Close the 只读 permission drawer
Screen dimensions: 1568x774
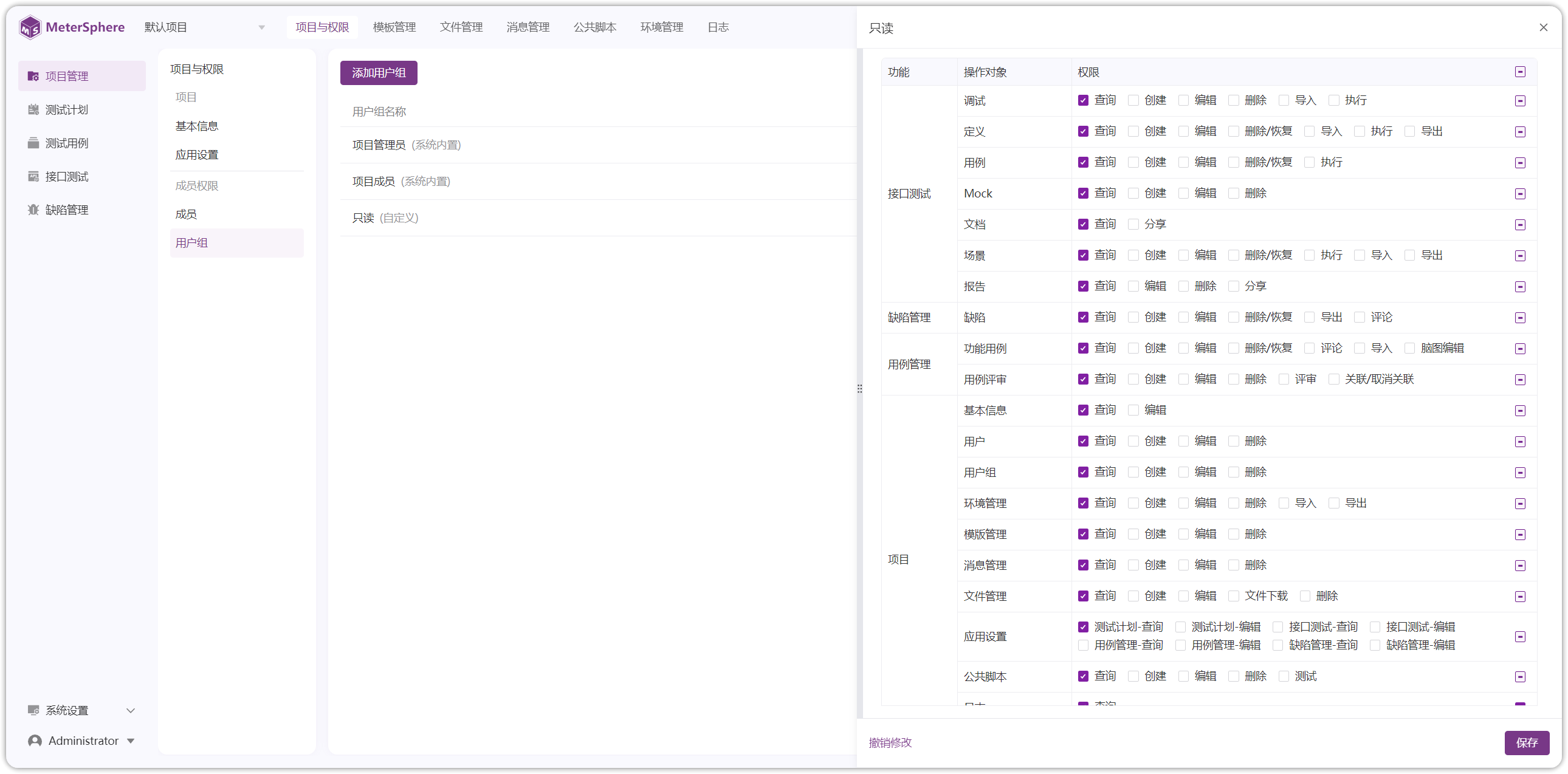tap(1543, 27)
